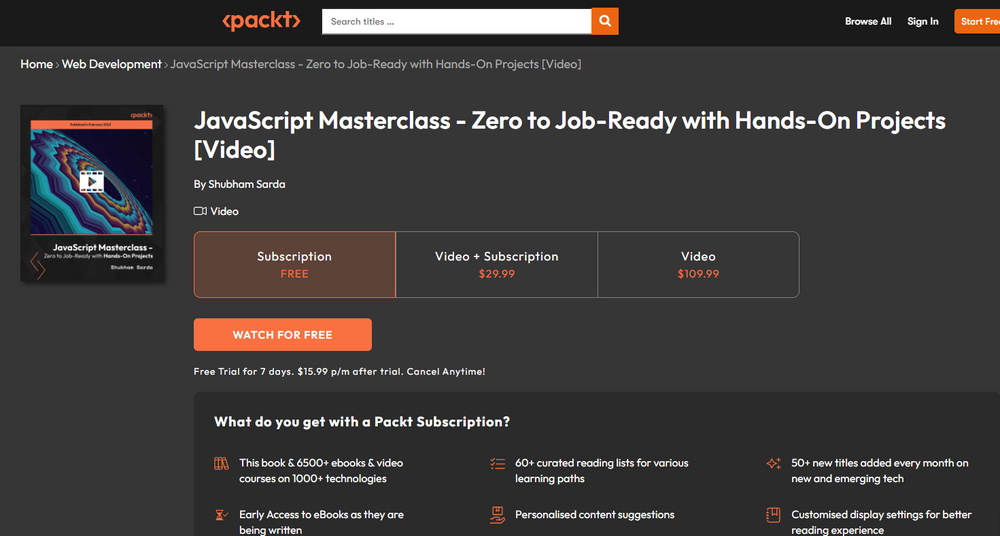Click the video camera icon beside Video

pos(200,211)
